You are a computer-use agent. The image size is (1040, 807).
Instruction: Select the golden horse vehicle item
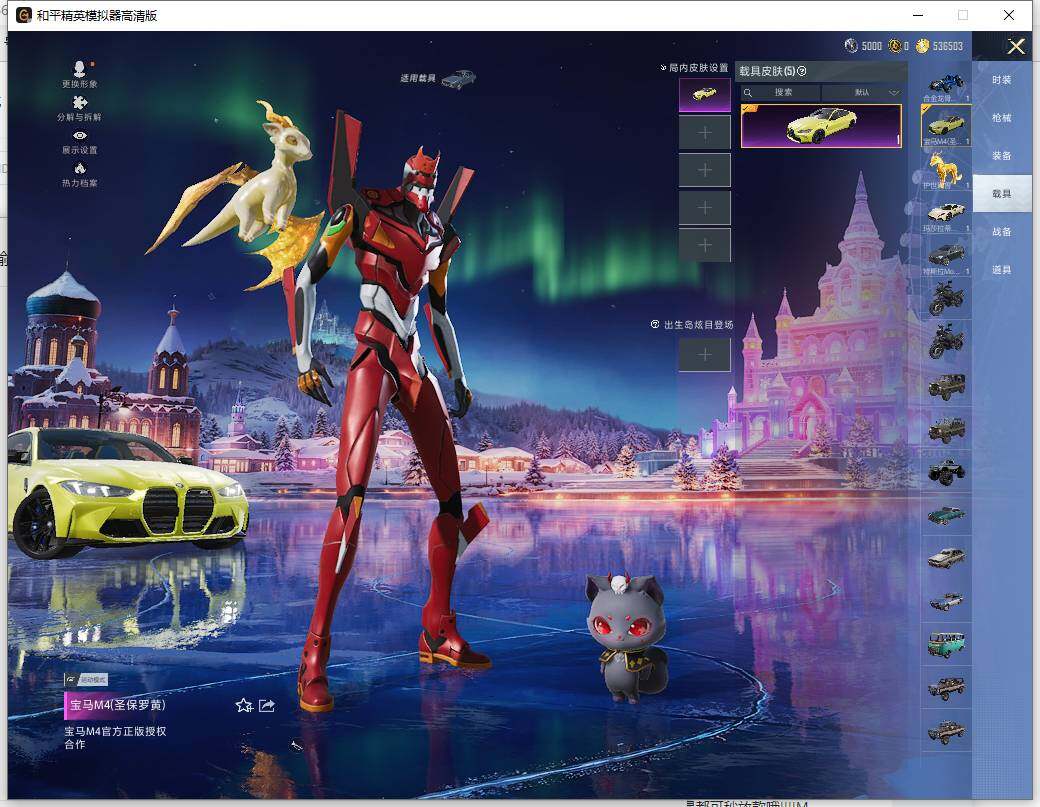pos(946,169)
